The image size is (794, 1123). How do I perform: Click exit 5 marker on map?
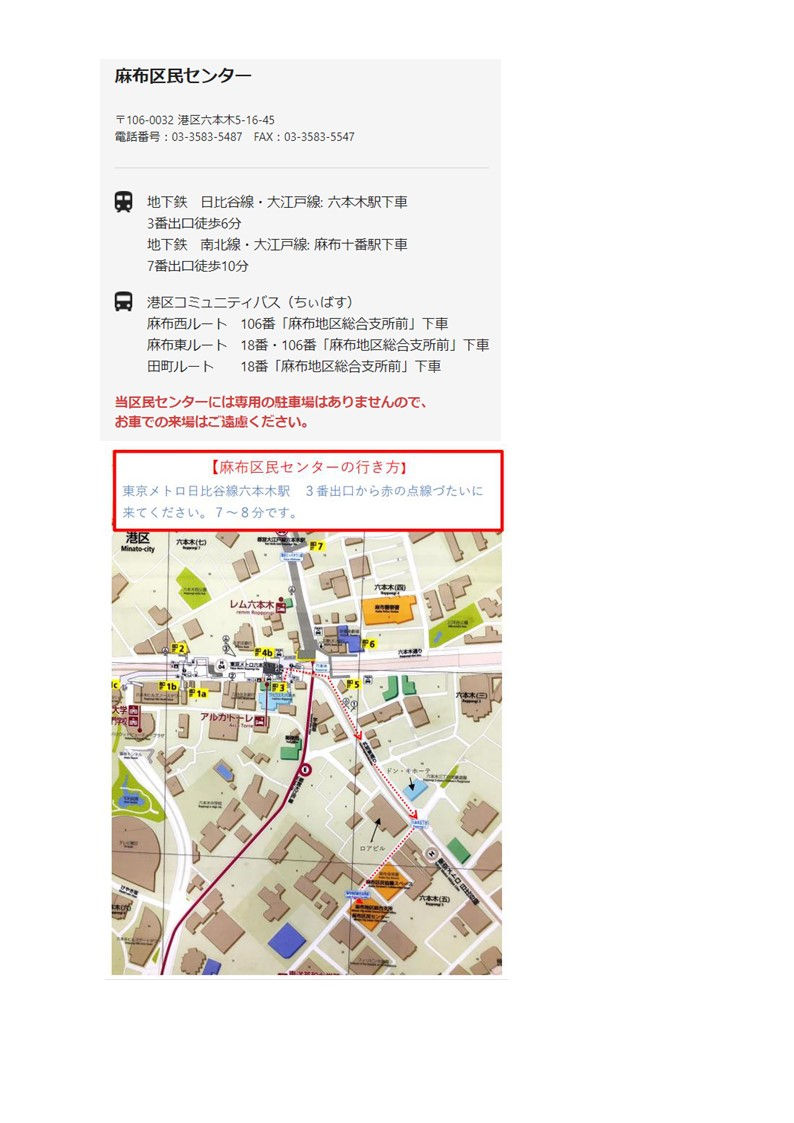[353, 685]
